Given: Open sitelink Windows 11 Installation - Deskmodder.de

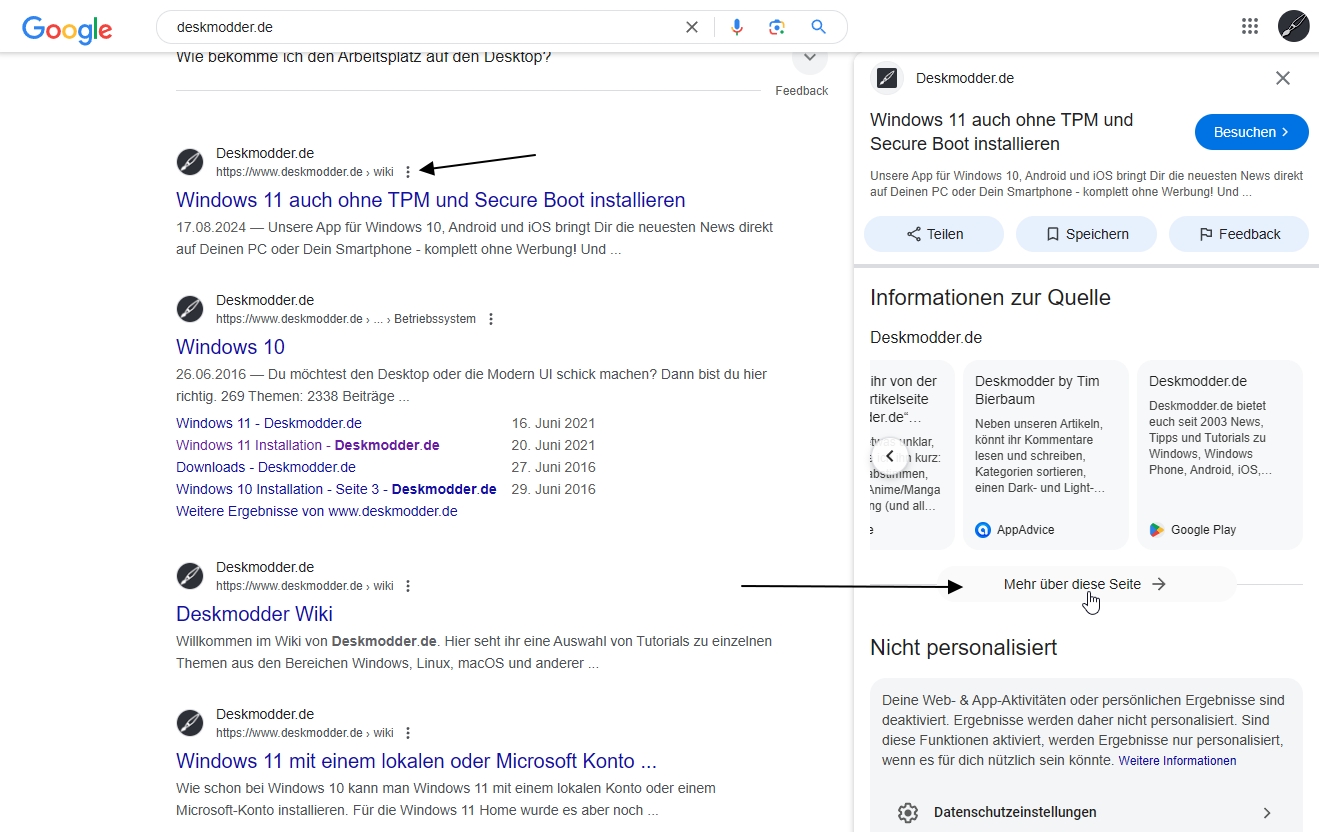Looking at the screenshot, I should click(x=307, y=445).
